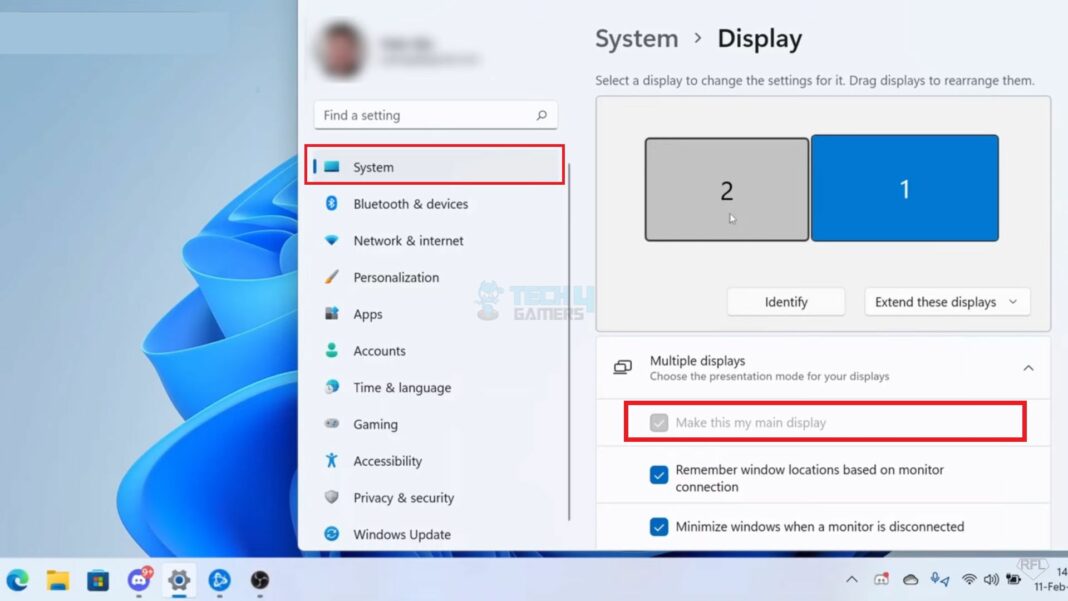This screenshot has height=601, width=1068.
Task: Select the System menu item in the sidebar
Action: (x=373, y=167)
